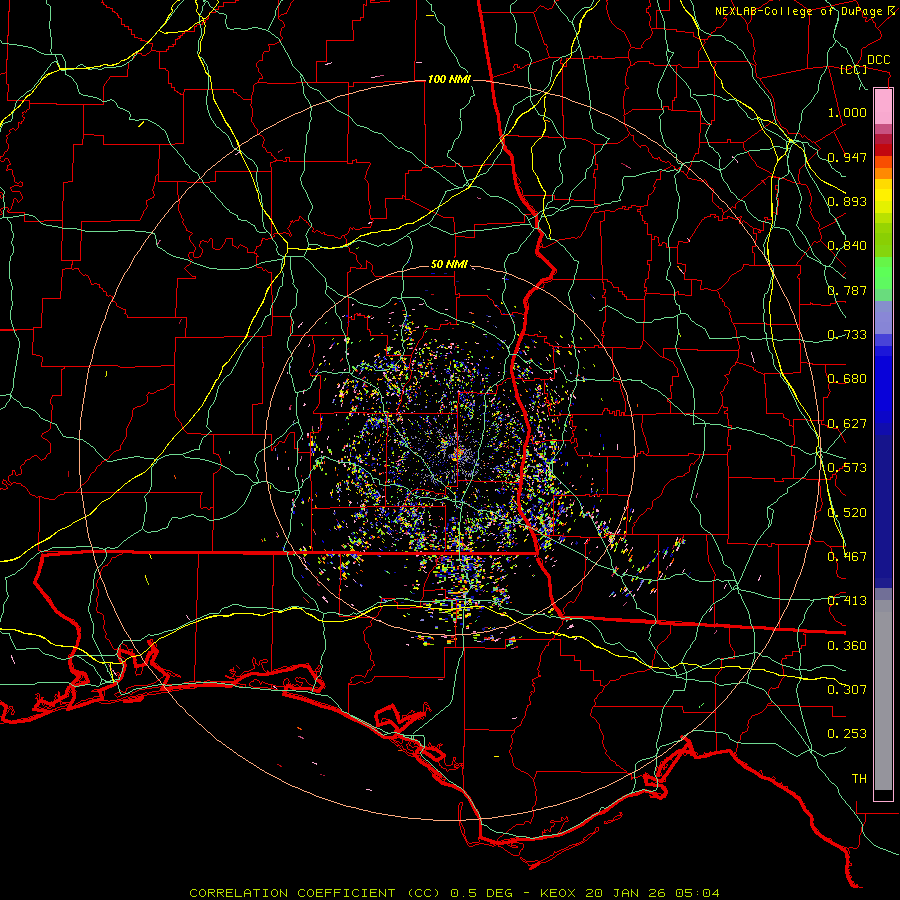Screen dimensions: 900x900
Task: Click the 50 NMI range ring label
Action: (449, 265)
